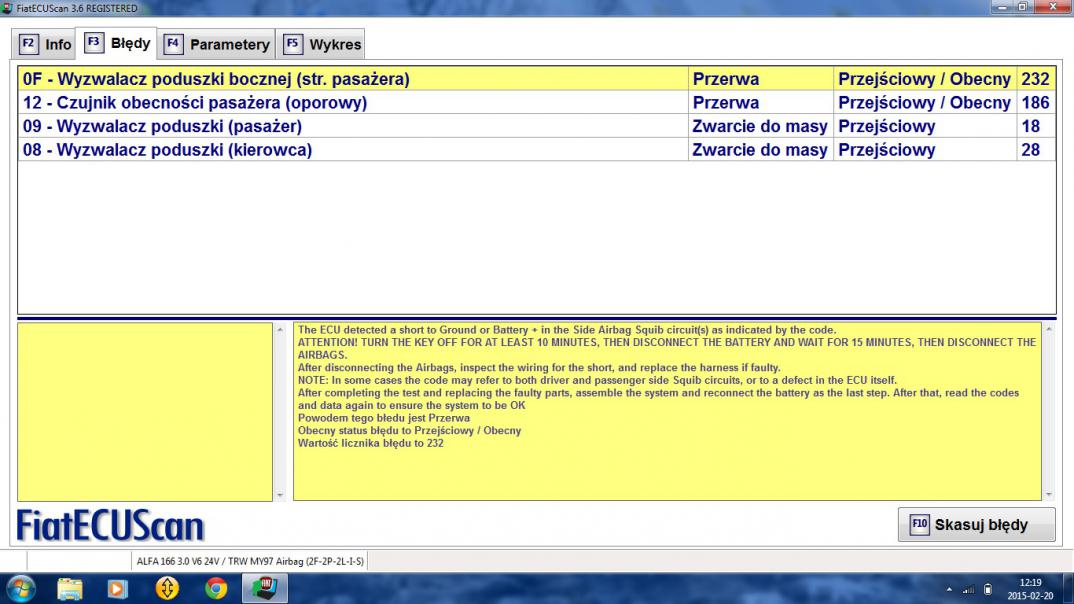Switch to the Błędy tab

[116, 43]
